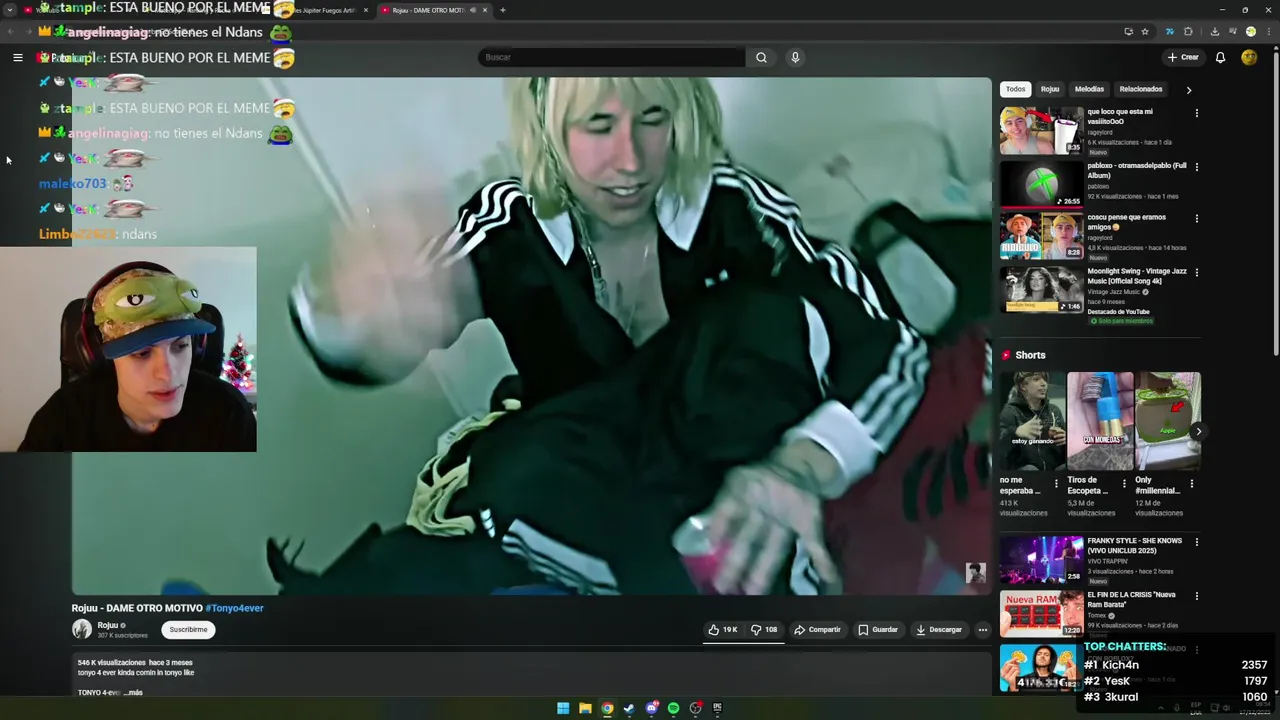
Task: Select the 'Todos' filter chip
Action: tap(1015, 89)
